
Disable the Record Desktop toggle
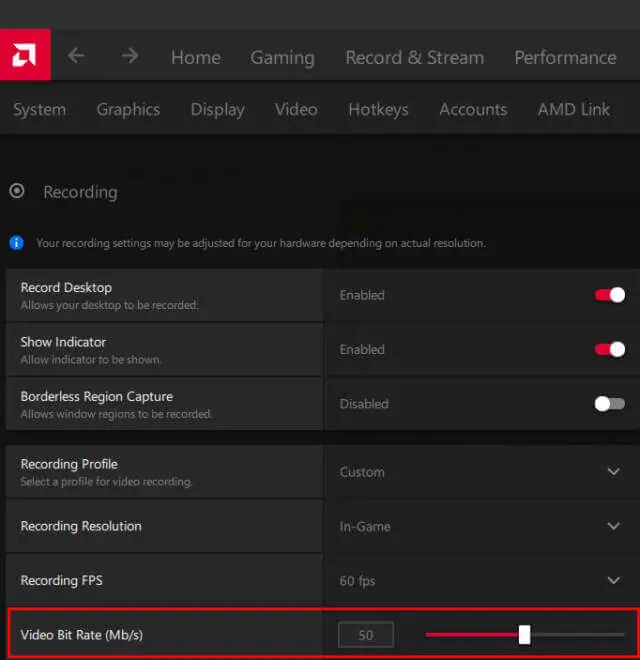pos(609,295)
